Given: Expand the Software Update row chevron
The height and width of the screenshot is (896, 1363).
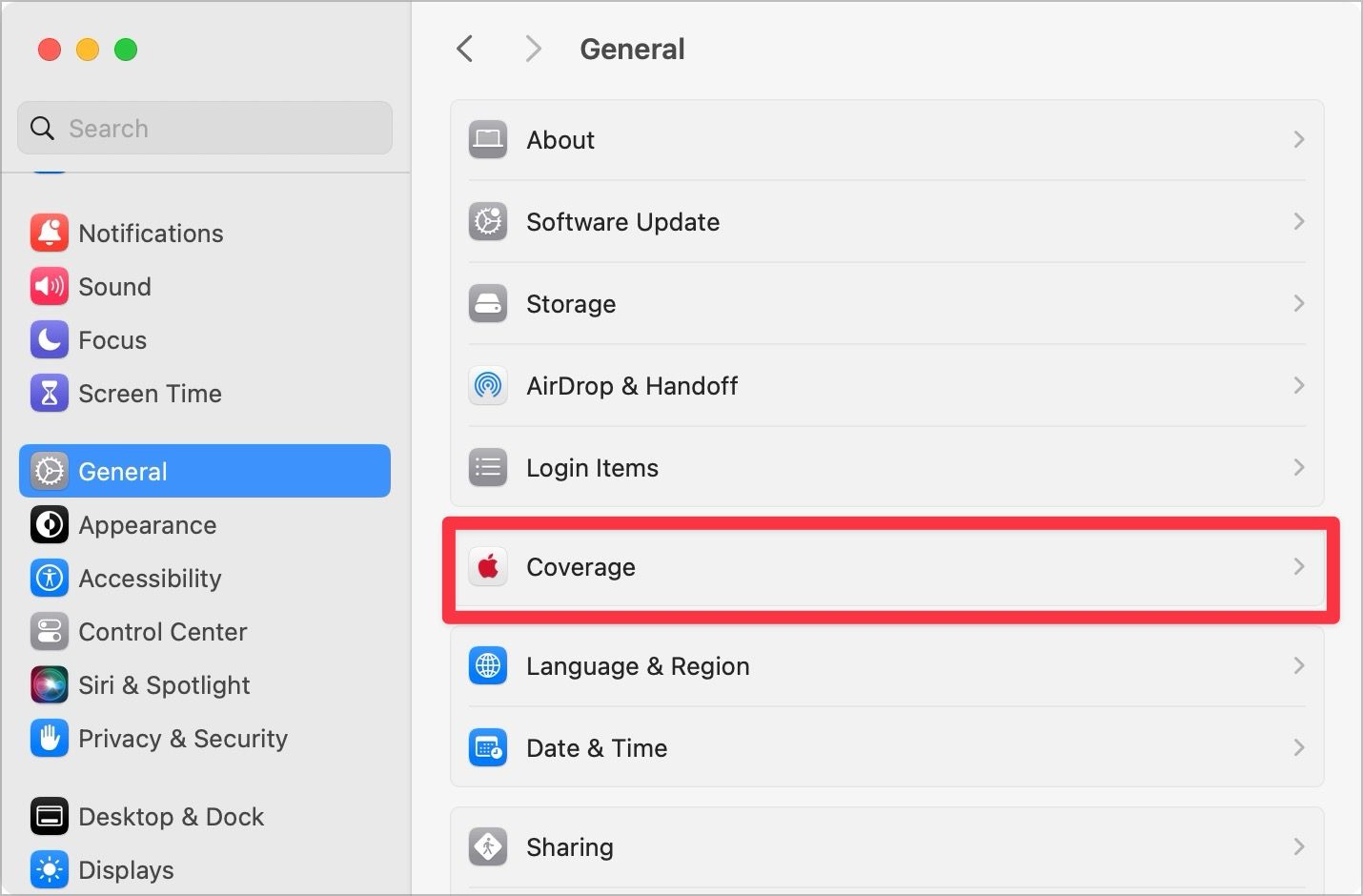Looking at the screenshot, I should [x=1298, y=221].
